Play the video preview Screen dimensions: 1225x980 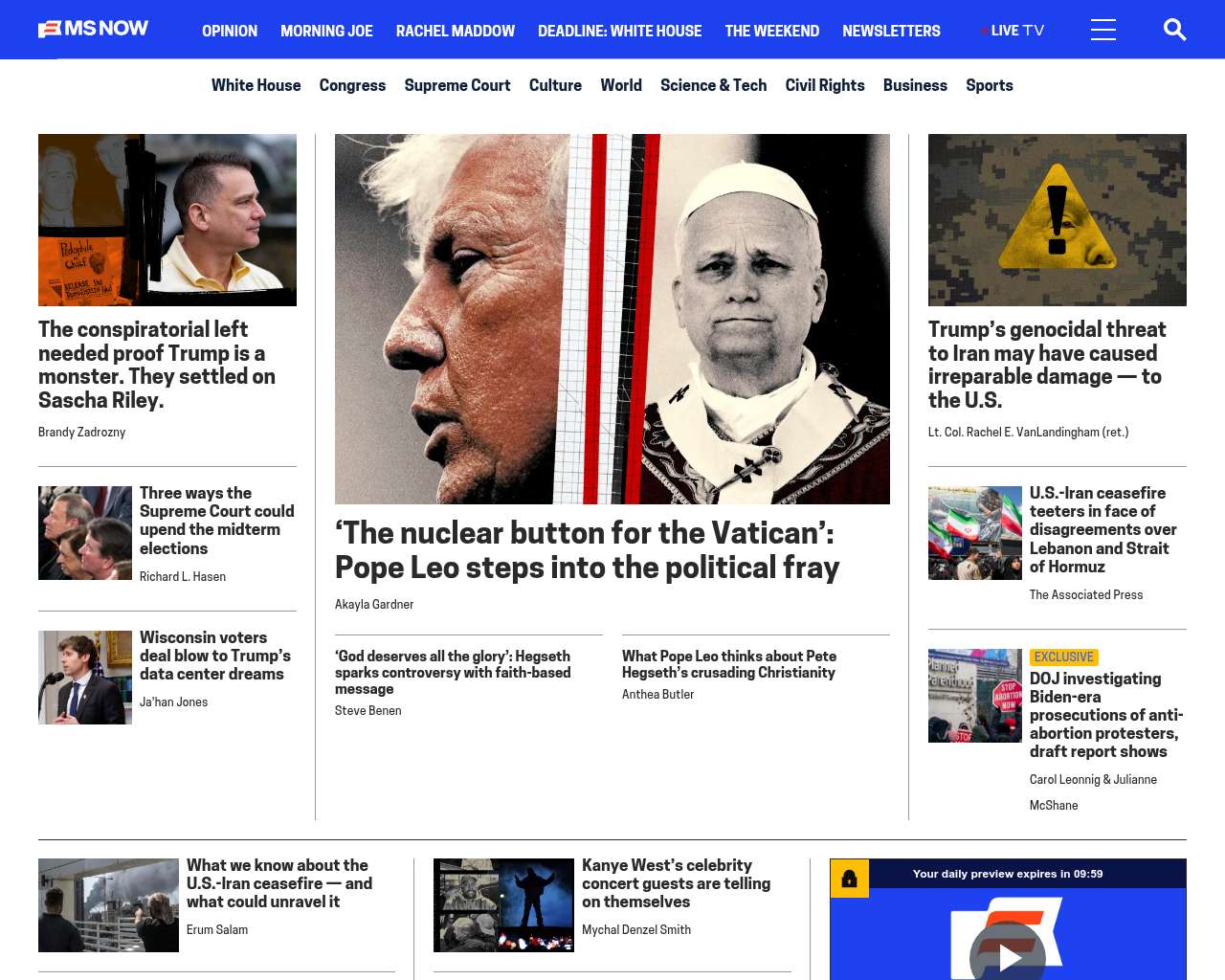click(x=1008, y=955)
